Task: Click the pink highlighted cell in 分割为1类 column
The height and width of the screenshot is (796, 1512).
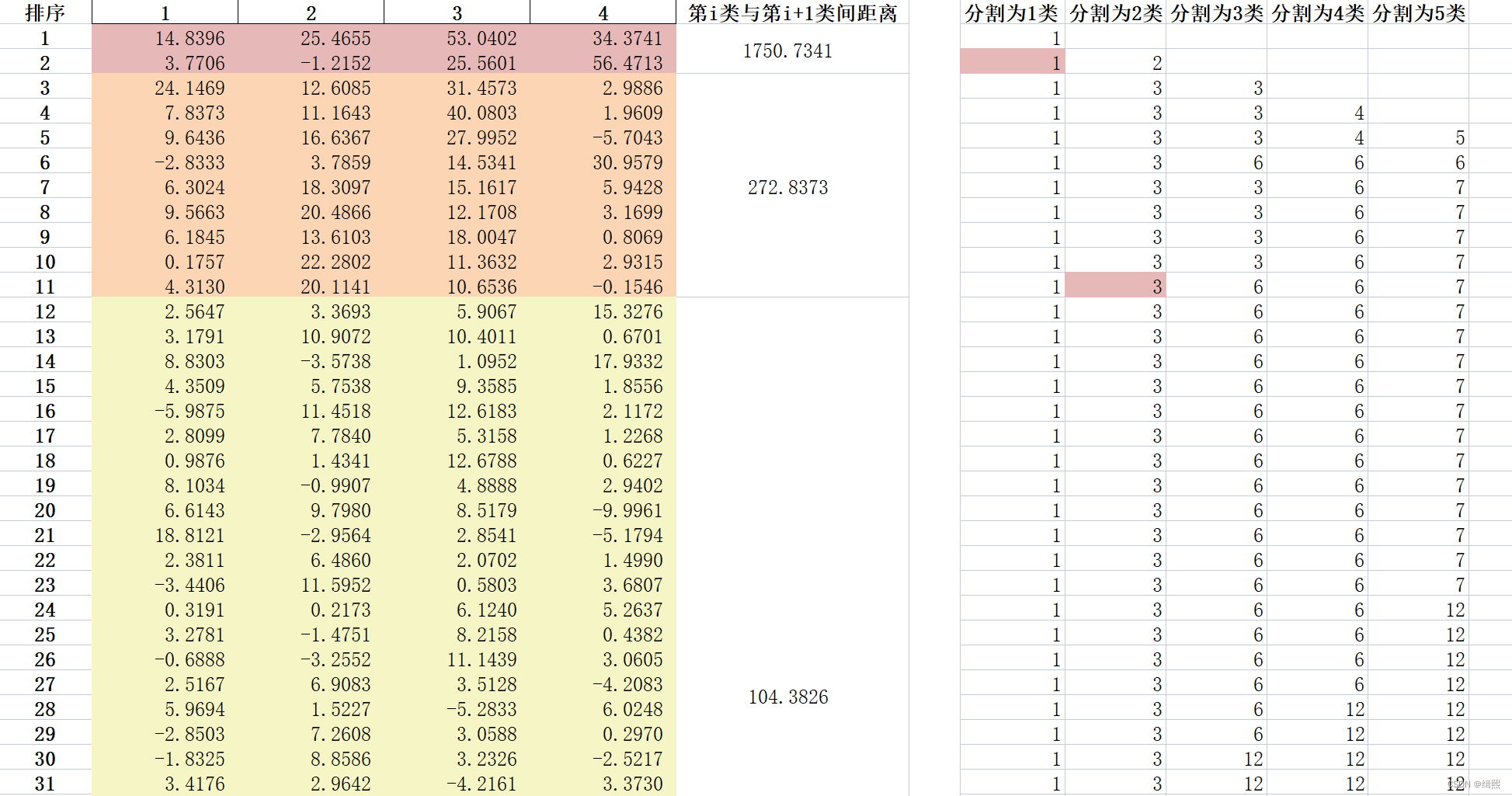Action: click(x=1013, y=62)
